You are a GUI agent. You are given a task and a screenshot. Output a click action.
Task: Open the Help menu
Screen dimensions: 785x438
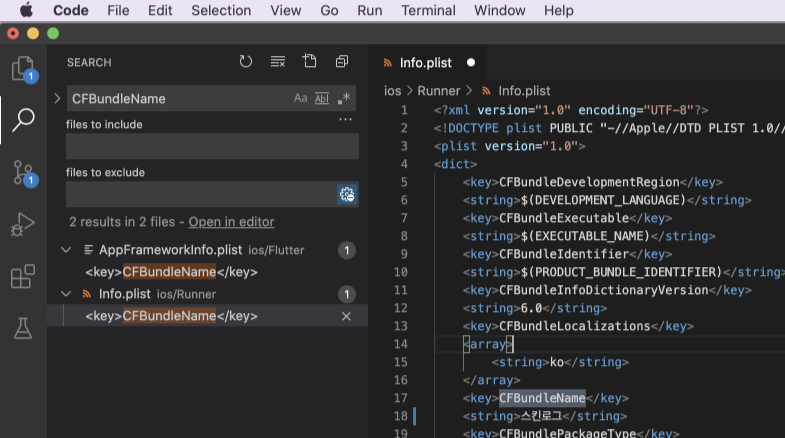pyautogui.click(x=559, y=10)
